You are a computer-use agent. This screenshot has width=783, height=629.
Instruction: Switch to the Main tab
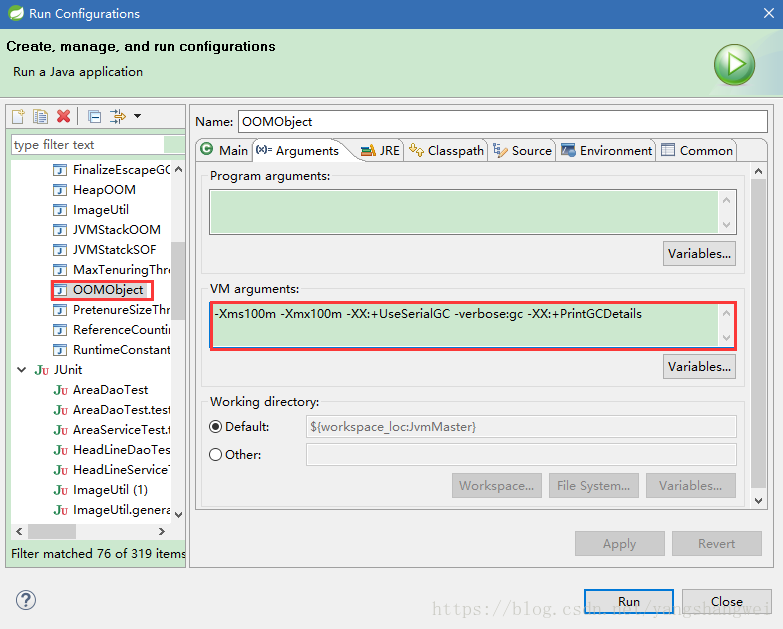[224, 150]
